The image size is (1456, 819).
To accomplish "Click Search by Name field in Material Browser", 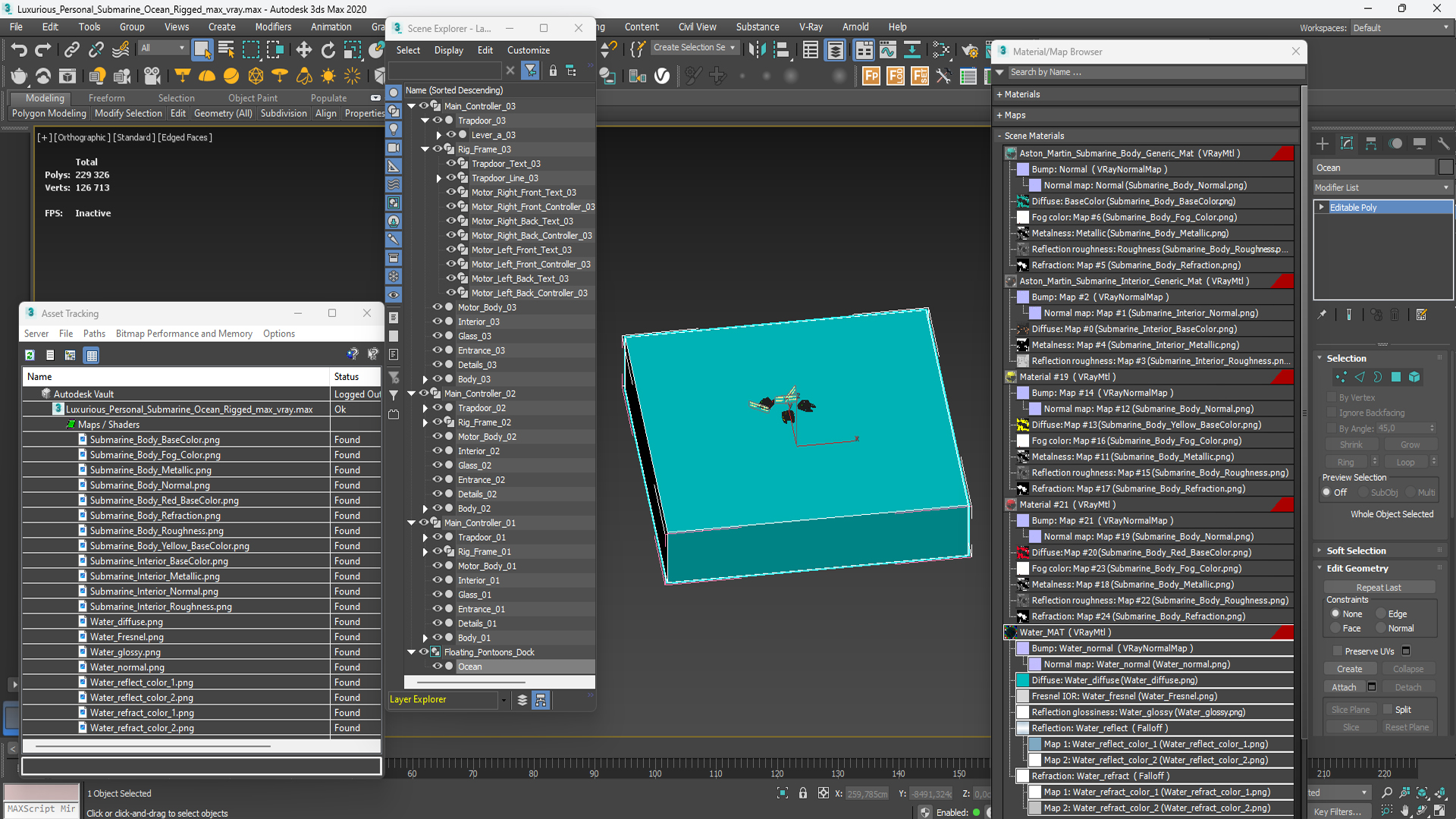I will tap(1156, 72).
